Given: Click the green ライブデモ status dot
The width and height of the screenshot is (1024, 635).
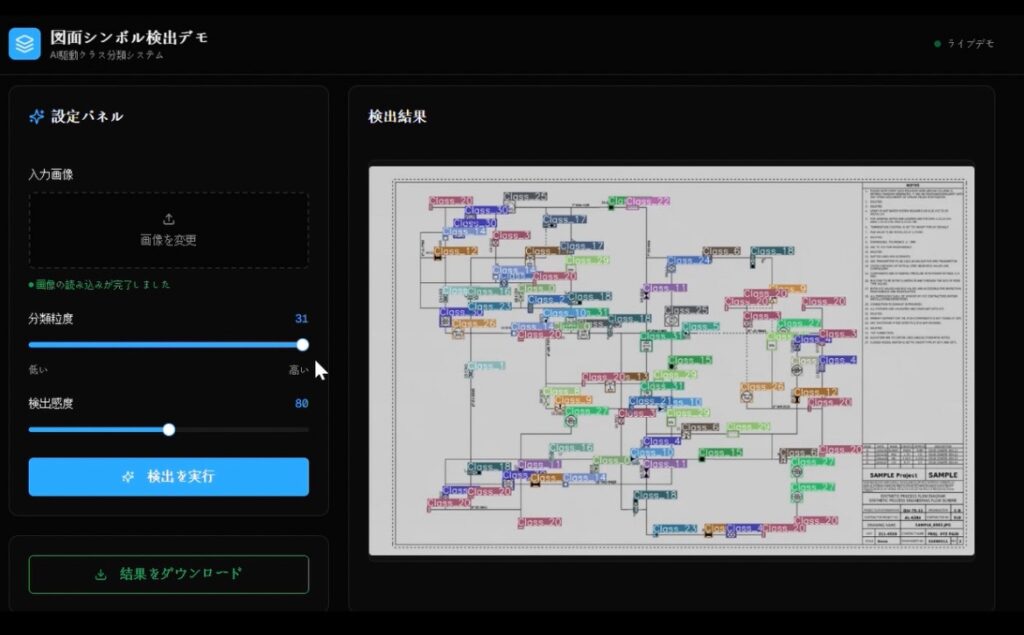Looking at the screenshot, I should tap(937, 44).
